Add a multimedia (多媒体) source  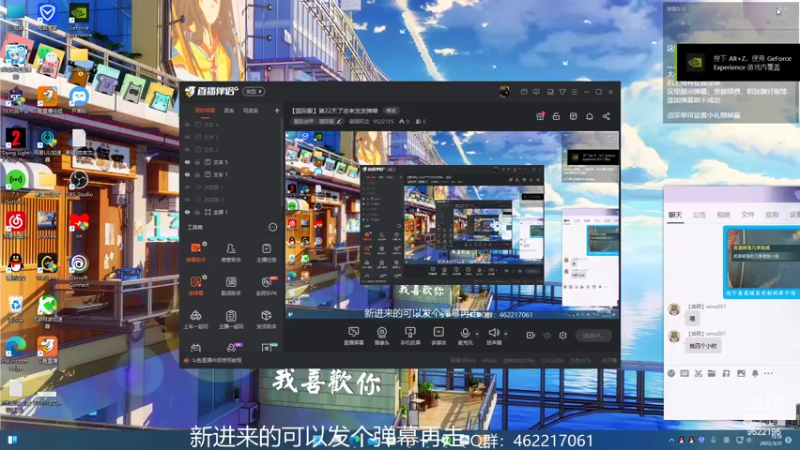438,336
